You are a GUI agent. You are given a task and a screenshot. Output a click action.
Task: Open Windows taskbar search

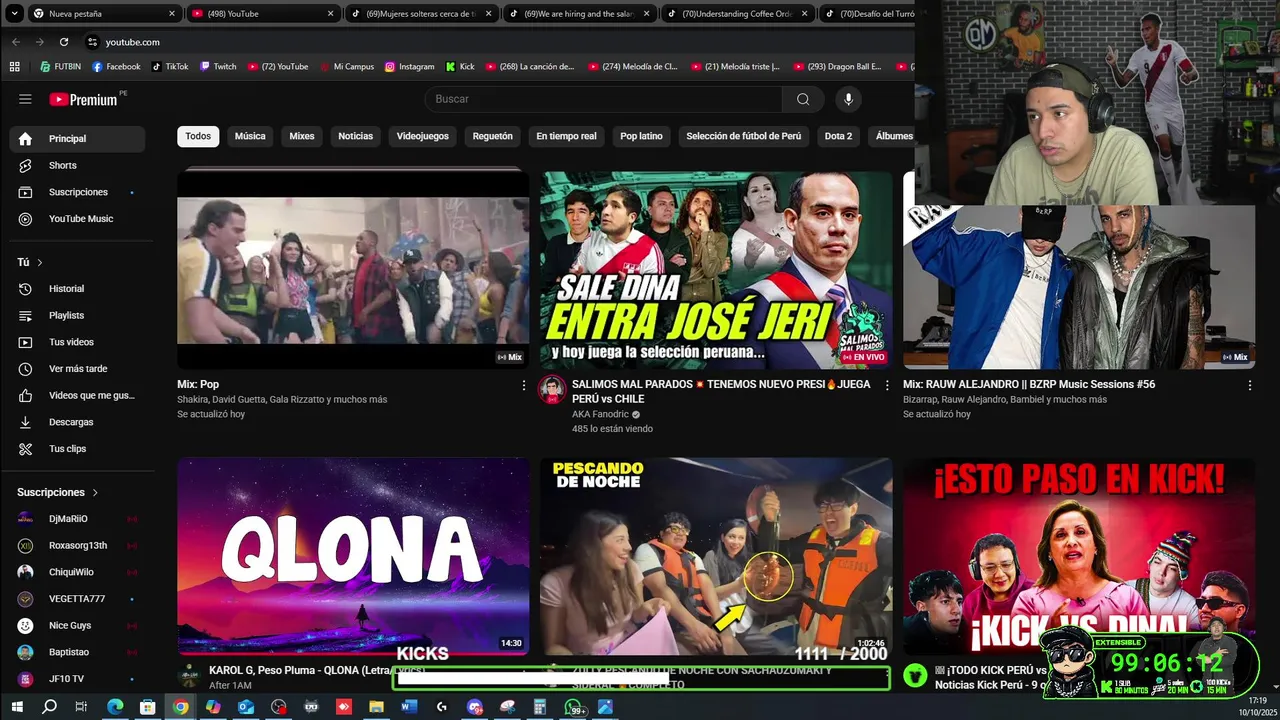[49, 707]
